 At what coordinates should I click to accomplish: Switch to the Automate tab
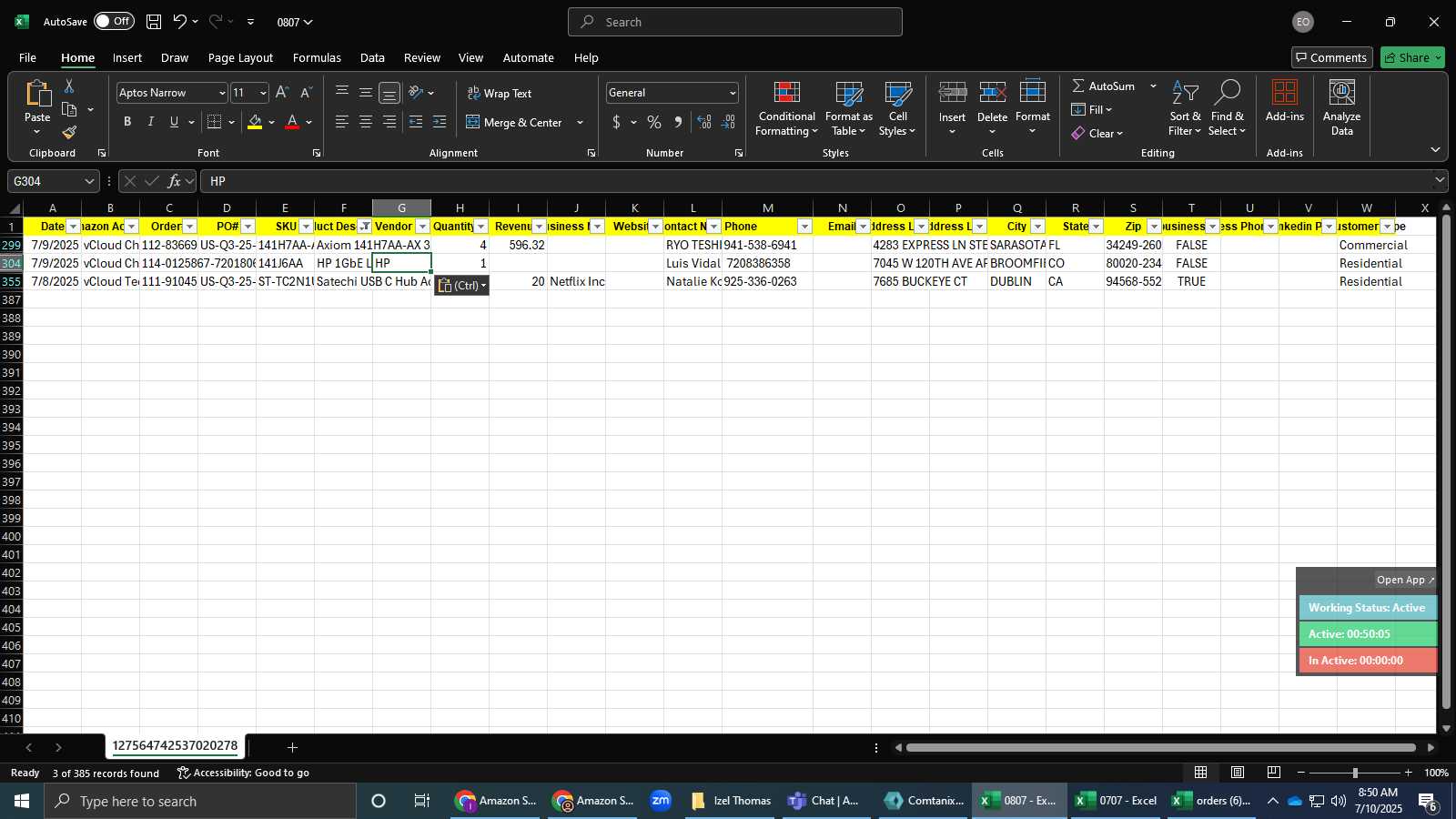[528, 57]
